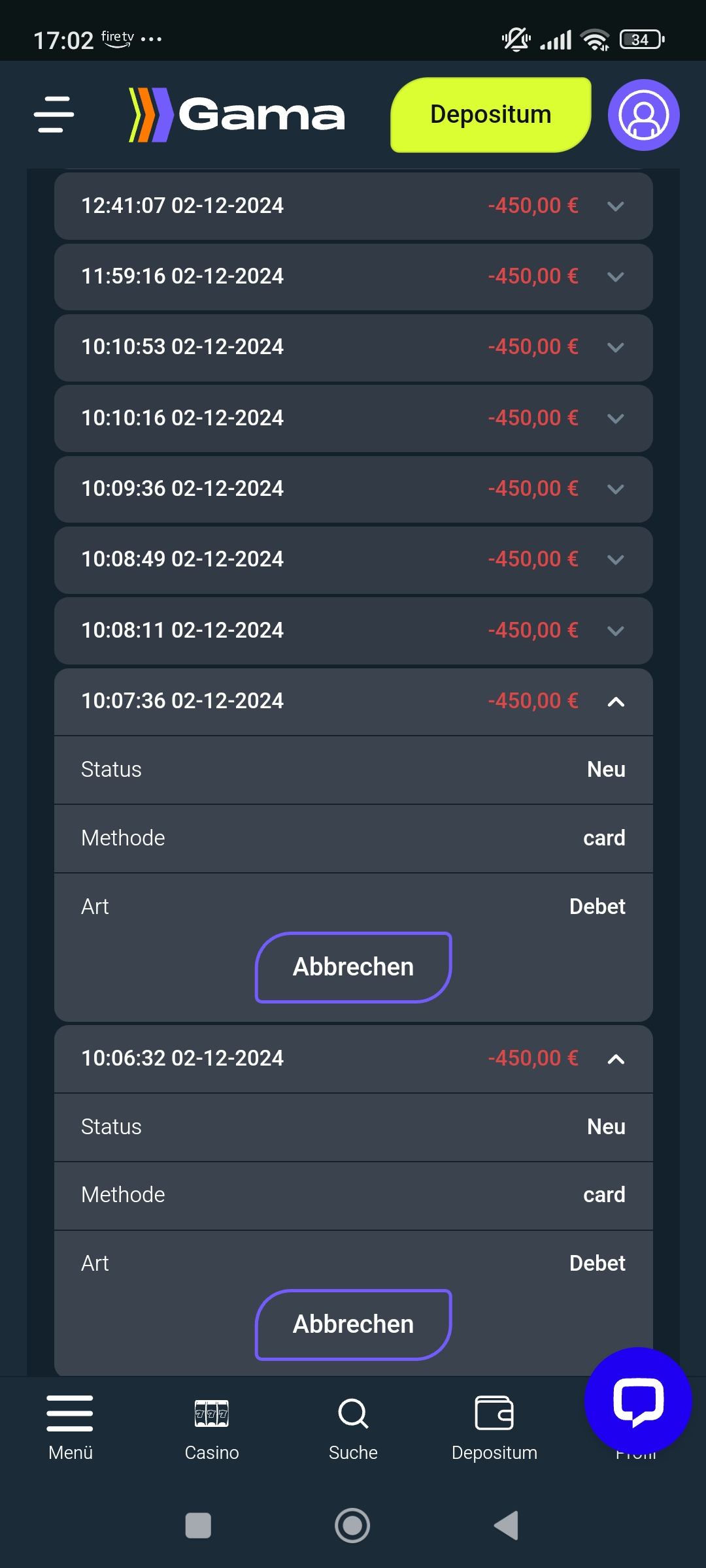Screen dimensions: 706x1568
Task: Cancel the 10:07:36 withdrawal with Abbrechen
Action: [353, 967]
